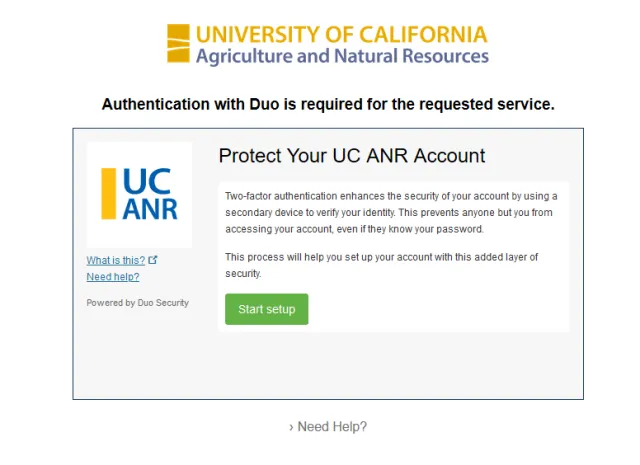Click the UC ANR logo in Duo panel
This screenshot has height=465, width=640.
(139, 194)
